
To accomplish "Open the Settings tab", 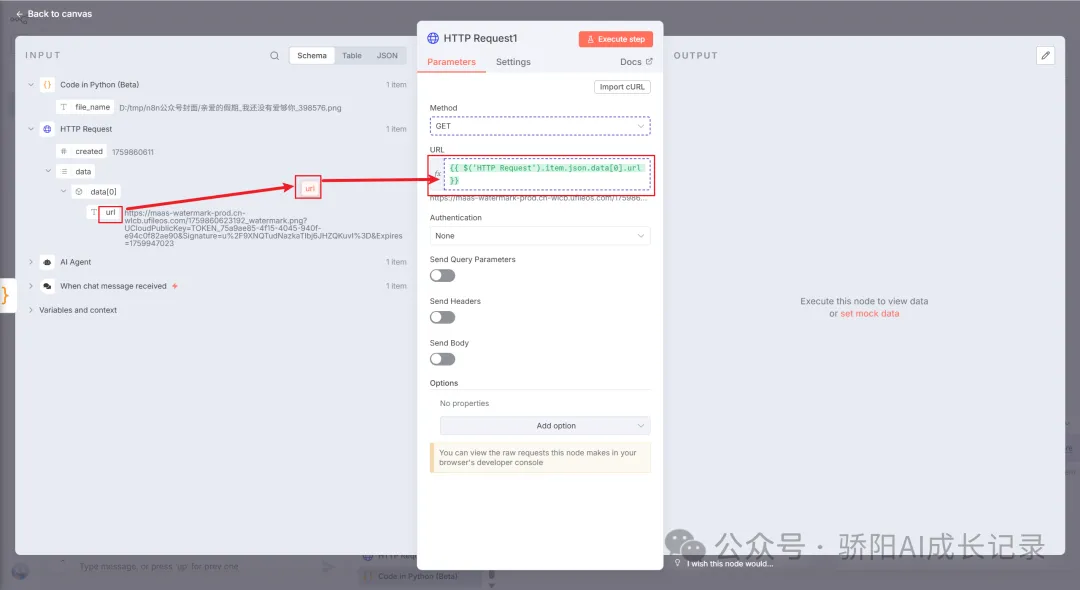I will [x=513, y=62].
